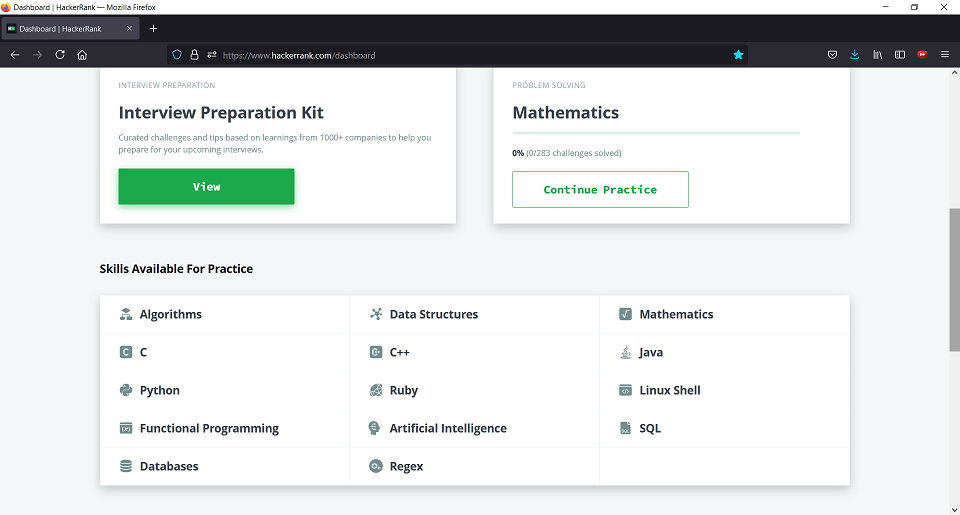Click the green View button
The image size is (960, 515).
tap(206, 187)
